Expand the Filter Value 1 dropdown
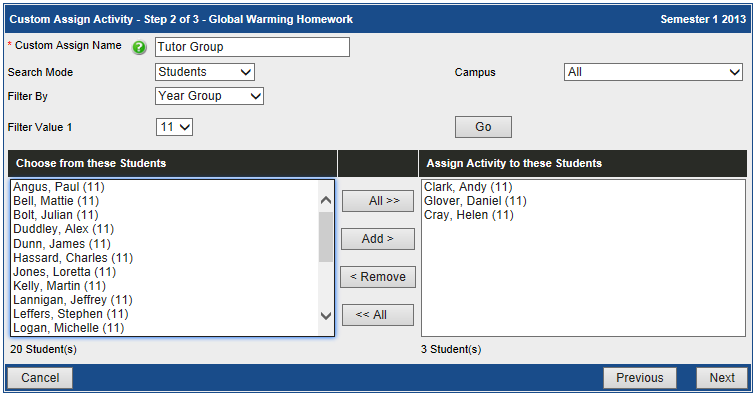This screenshot has width=756, height=395. tap(174, 127)
